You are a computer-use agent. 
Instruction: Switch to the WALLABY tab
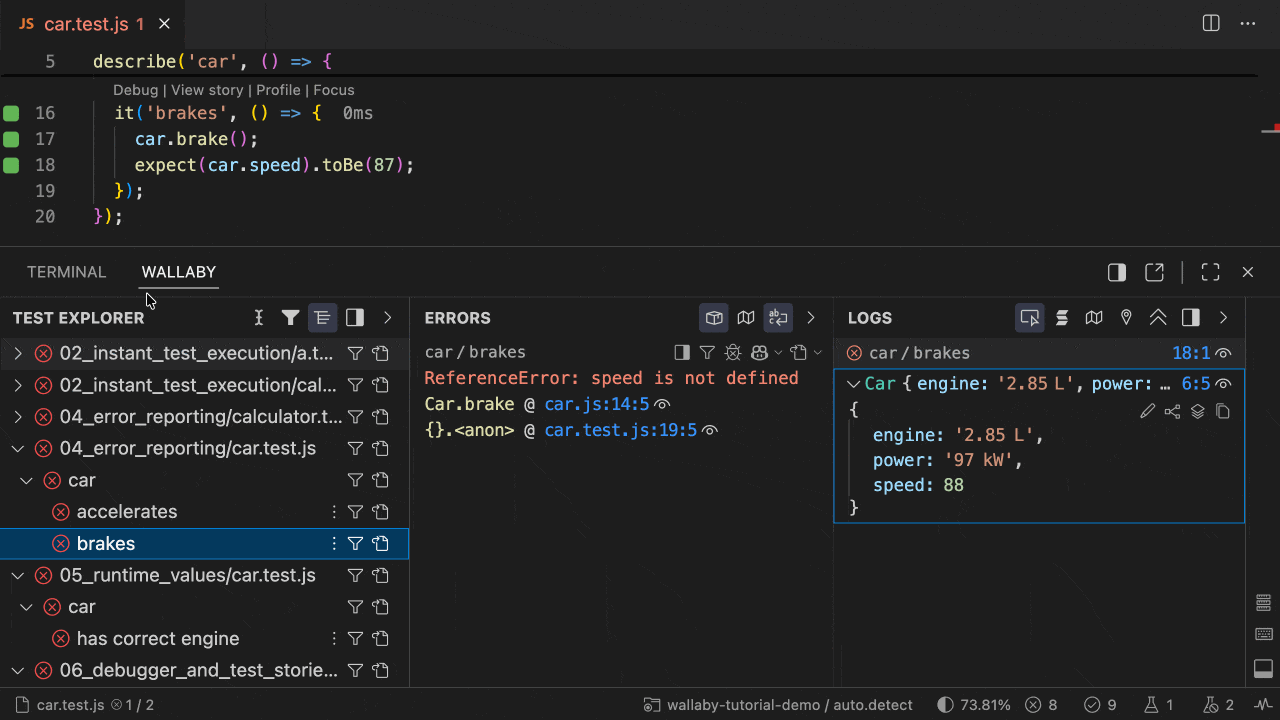point(179,272)
